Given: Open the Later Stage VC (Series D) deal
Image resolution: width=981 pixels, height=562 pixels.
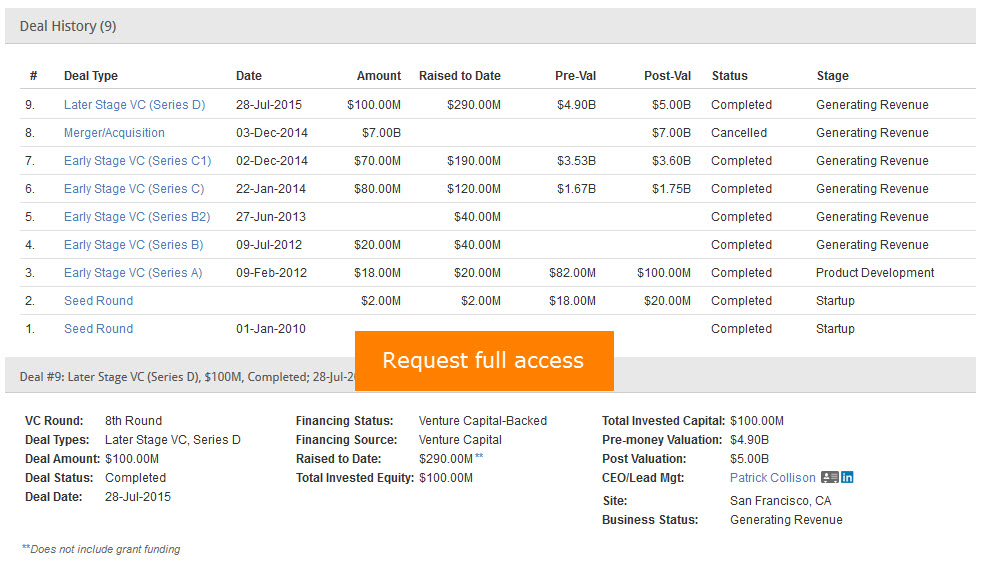Looking at the screenshot, I should (134, 105).
